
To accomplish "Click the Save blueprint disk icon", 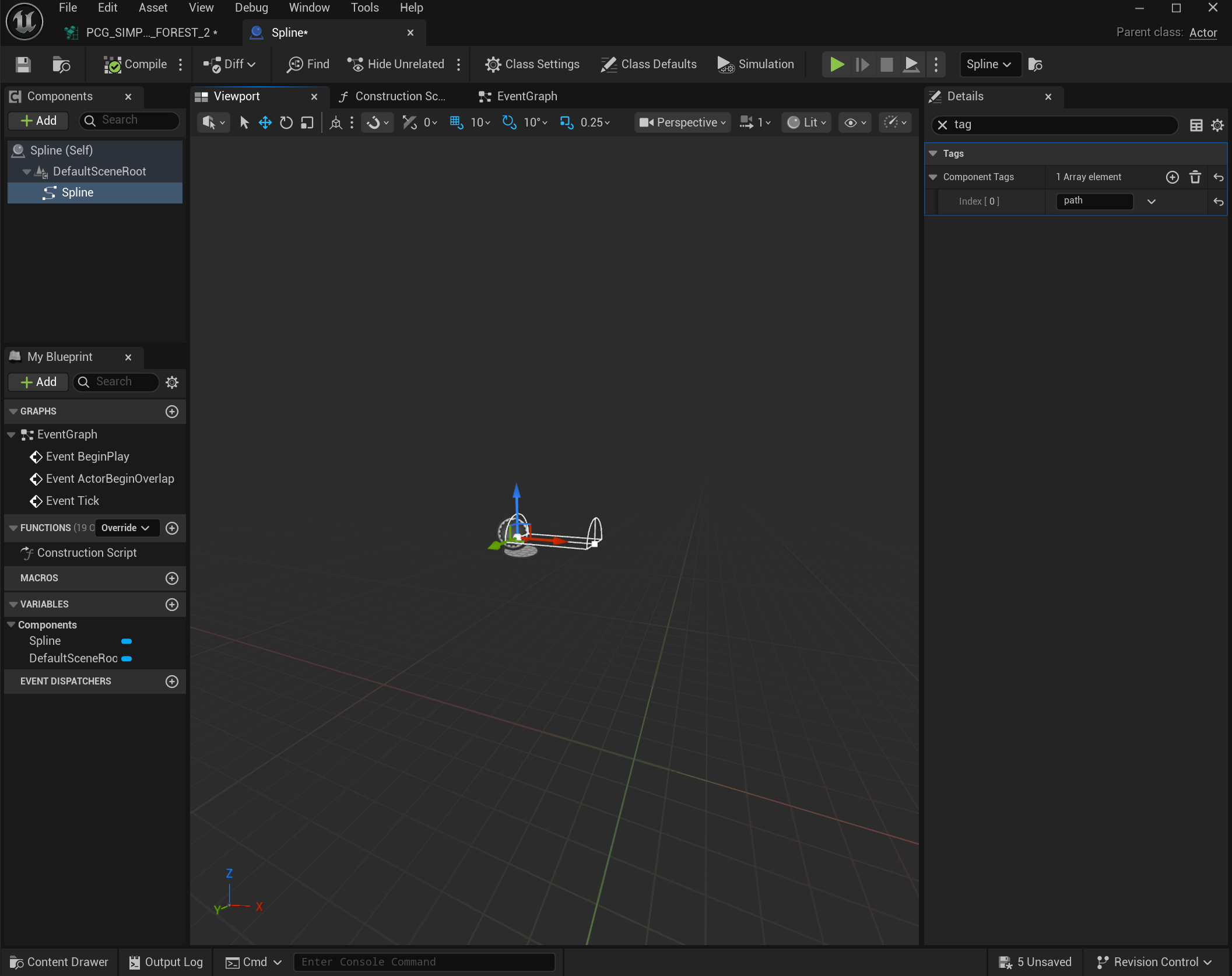I will coord(23,64).
